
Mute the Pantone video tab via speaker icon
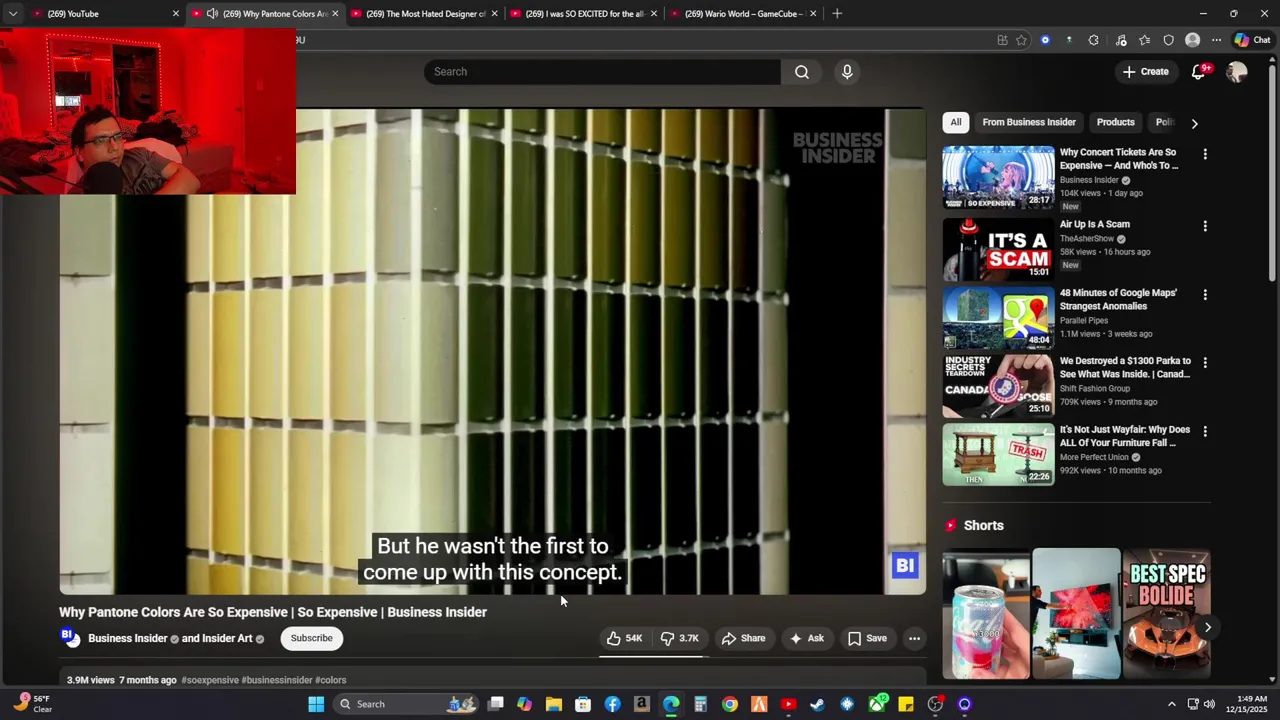pyautogui.click(x=212, y=14)
